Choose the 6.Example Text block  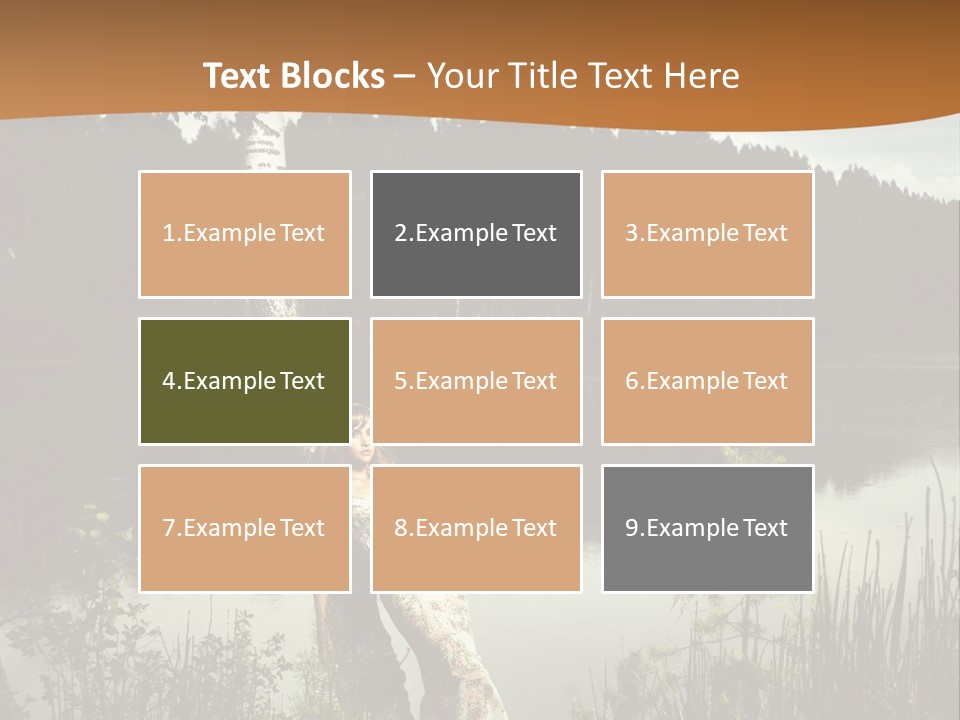pos(708,381)
